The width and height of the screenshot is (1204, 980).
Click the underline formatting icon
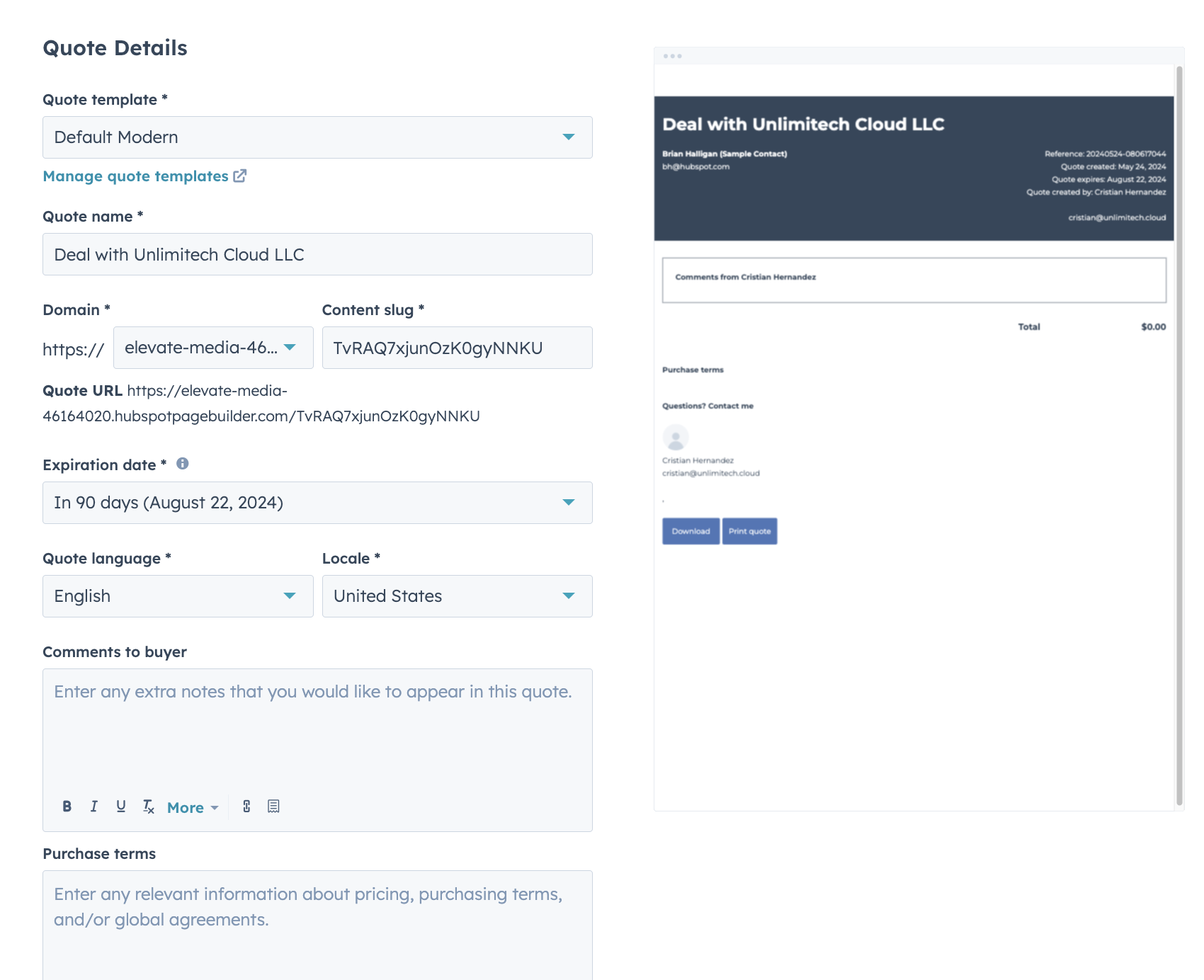121,807
